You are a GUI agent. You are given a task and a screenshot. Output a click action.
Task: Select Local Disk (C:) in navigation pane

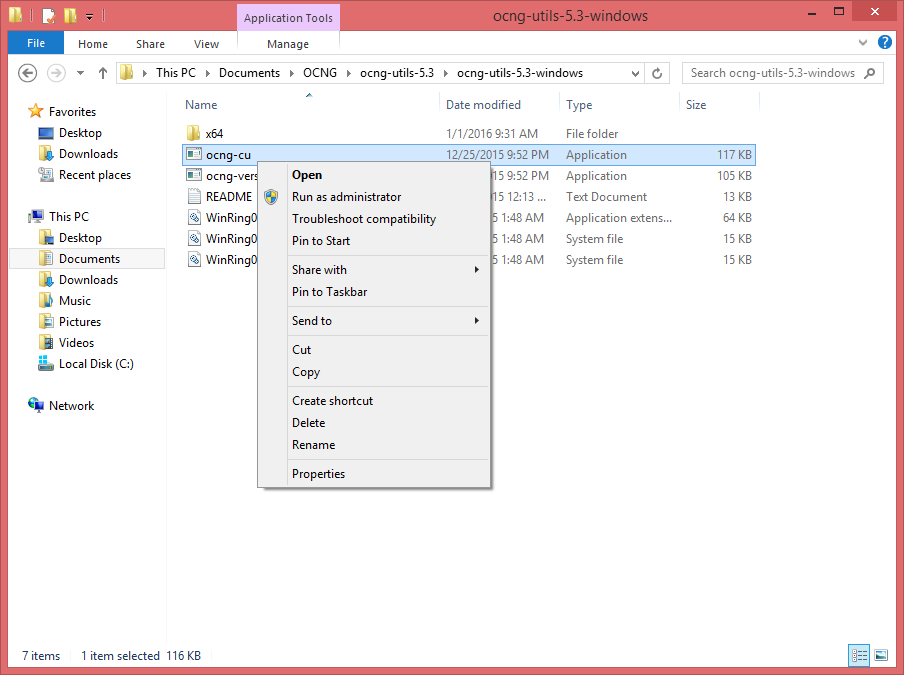pos(96,364)
